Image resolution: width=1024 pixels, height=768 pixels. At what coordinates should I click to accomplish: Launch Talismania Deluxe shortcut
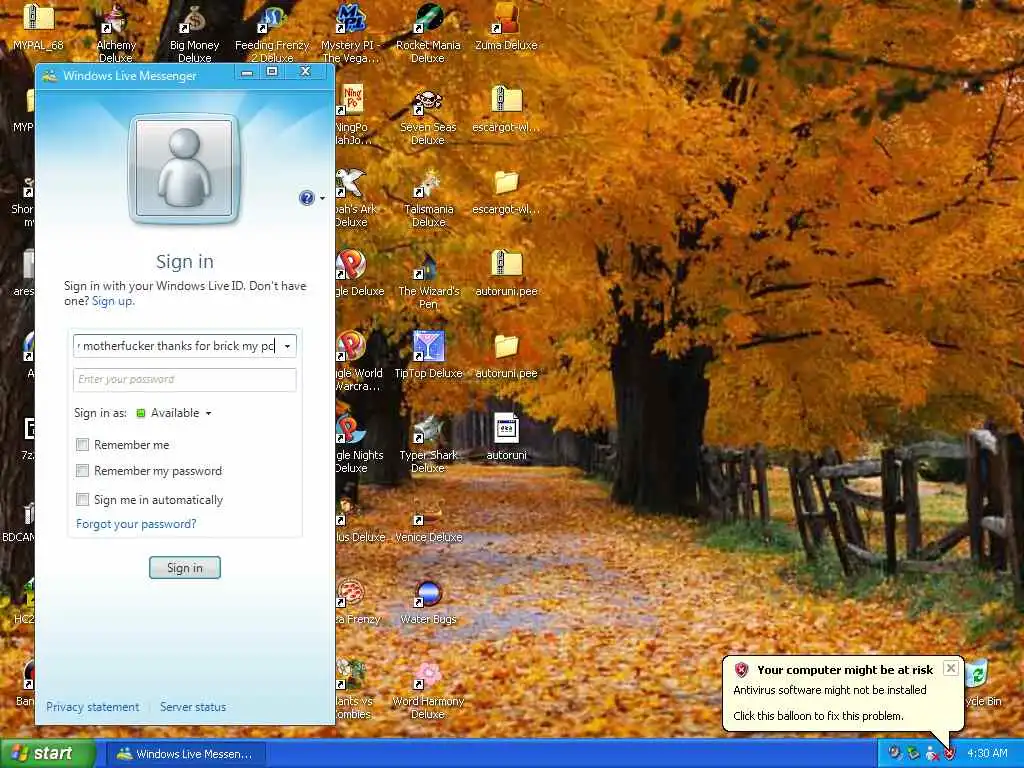pos(428,184)
